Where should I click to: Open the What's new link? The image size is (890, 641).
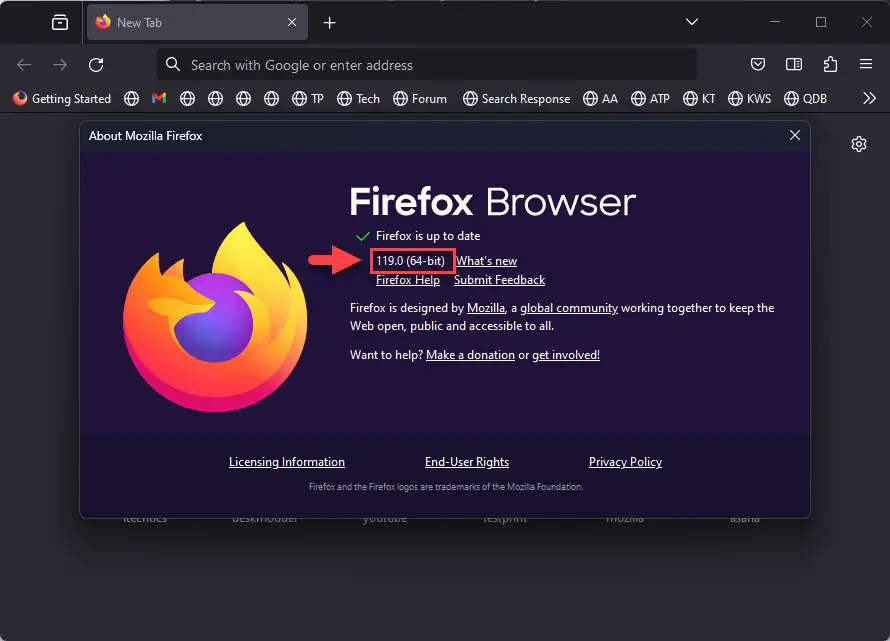pos(486,261)
